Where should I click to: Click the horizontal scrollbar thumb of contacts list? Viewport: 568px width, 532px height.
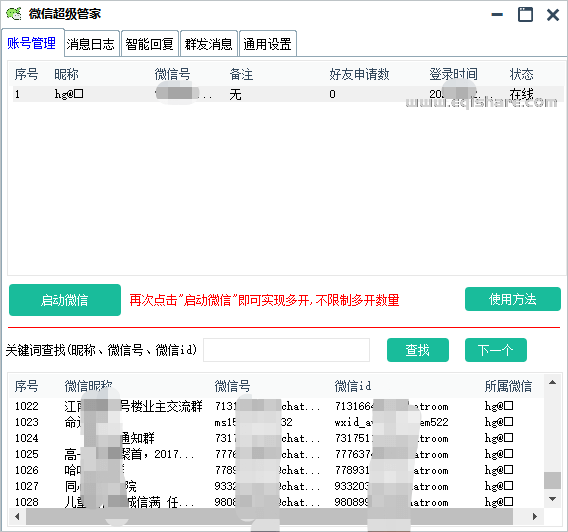pyautogui.click(x=269, y=516)
